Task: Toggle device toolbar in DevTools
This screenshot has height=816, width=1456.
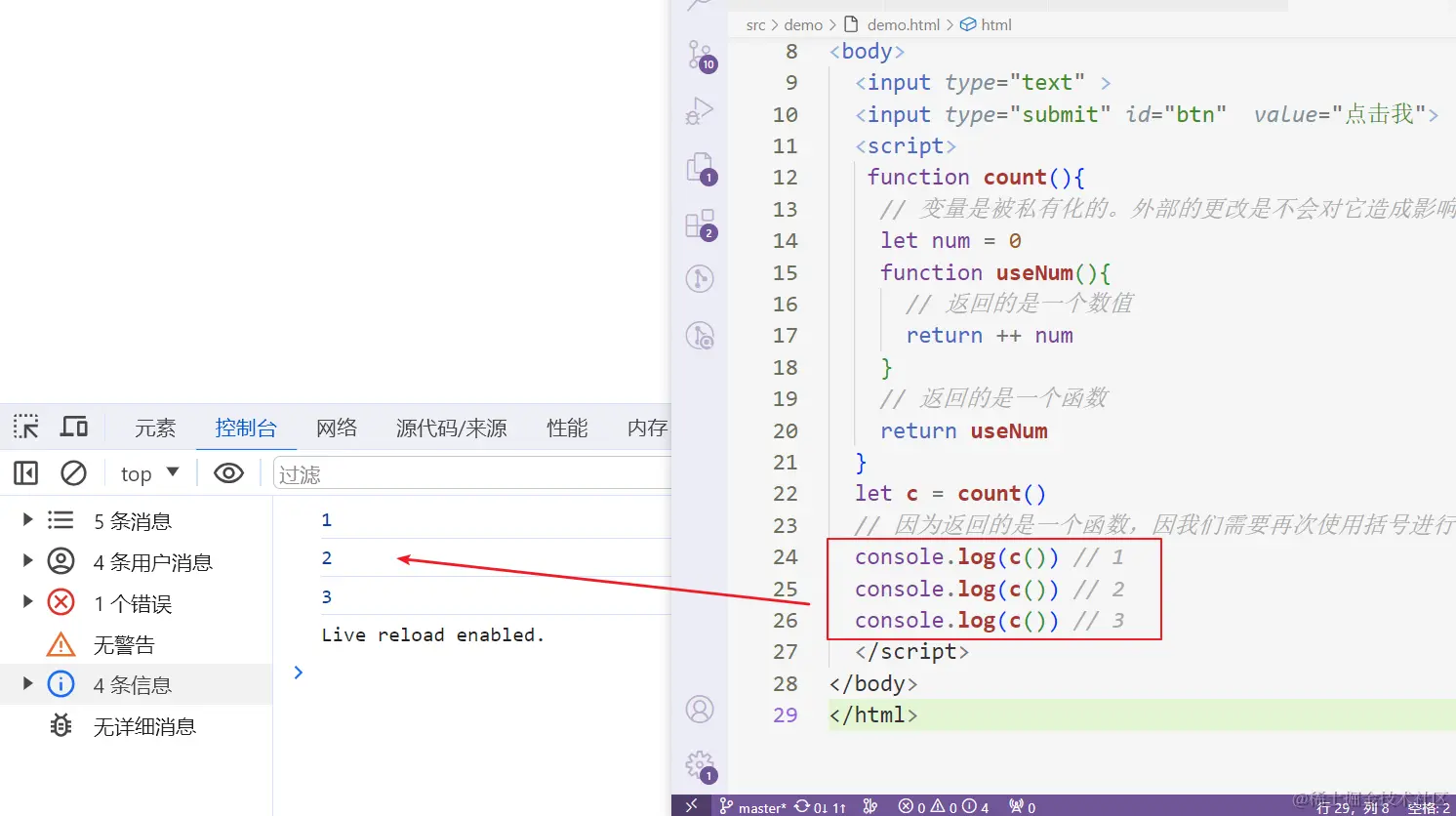Action: 74,427
